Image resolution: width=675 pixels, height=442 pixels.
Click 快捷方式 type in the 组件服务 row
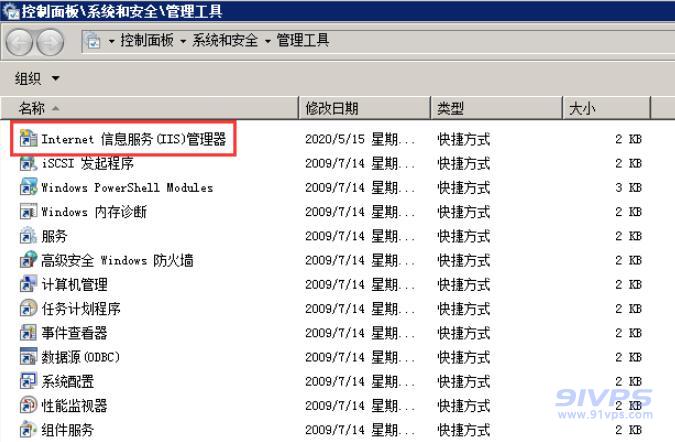coord(464,430)
